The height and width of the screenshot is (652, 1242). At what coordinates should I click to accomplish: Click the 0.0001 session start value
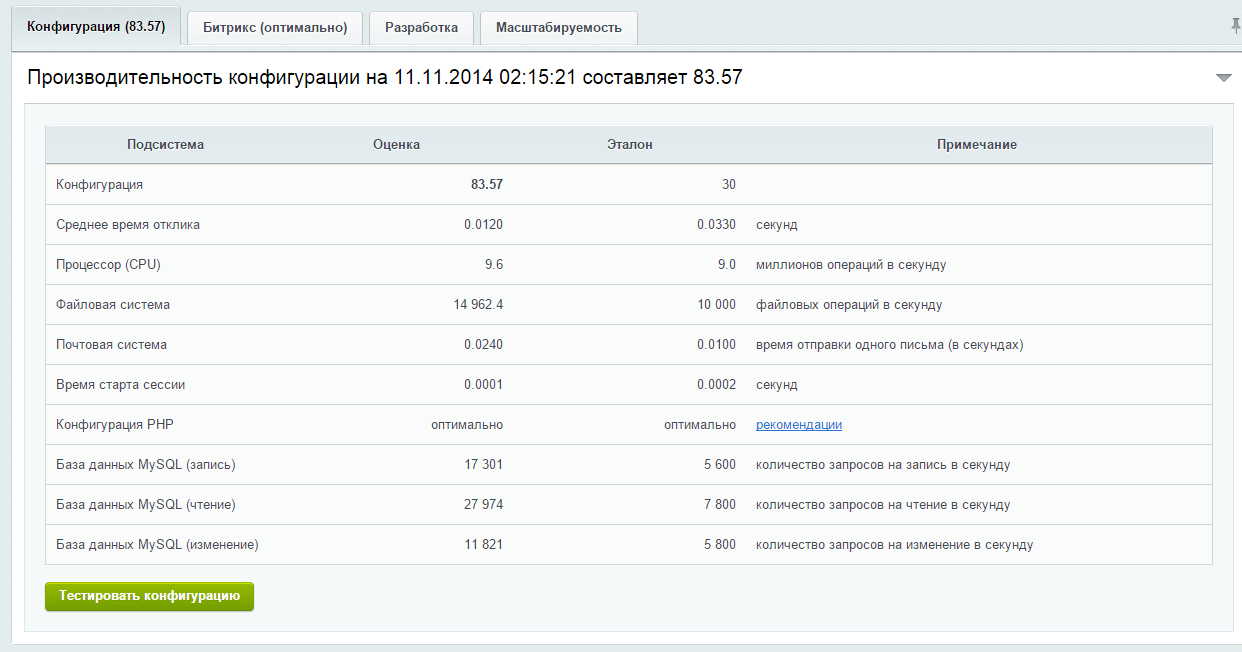(484, 385)
